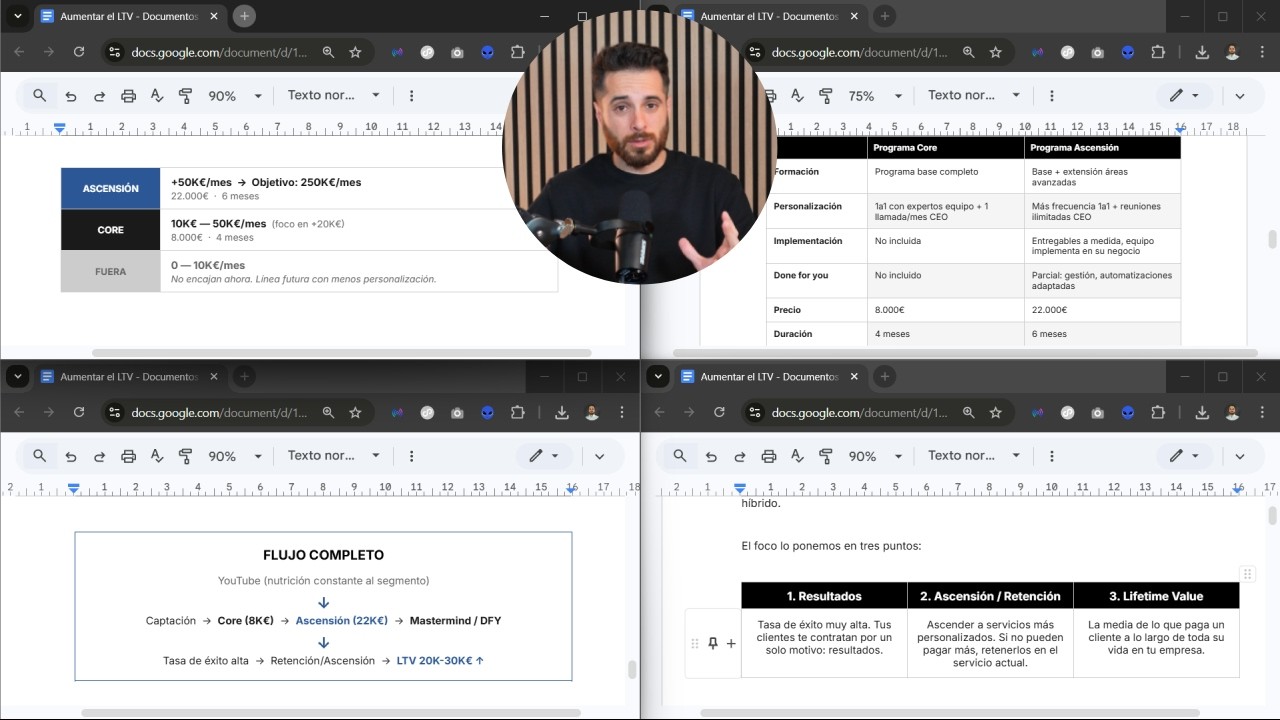1280x720 pixels.
Task: Click the left indent marker on the FLUJO COMPLETO window ruler
Action: [x=73, y=489]
